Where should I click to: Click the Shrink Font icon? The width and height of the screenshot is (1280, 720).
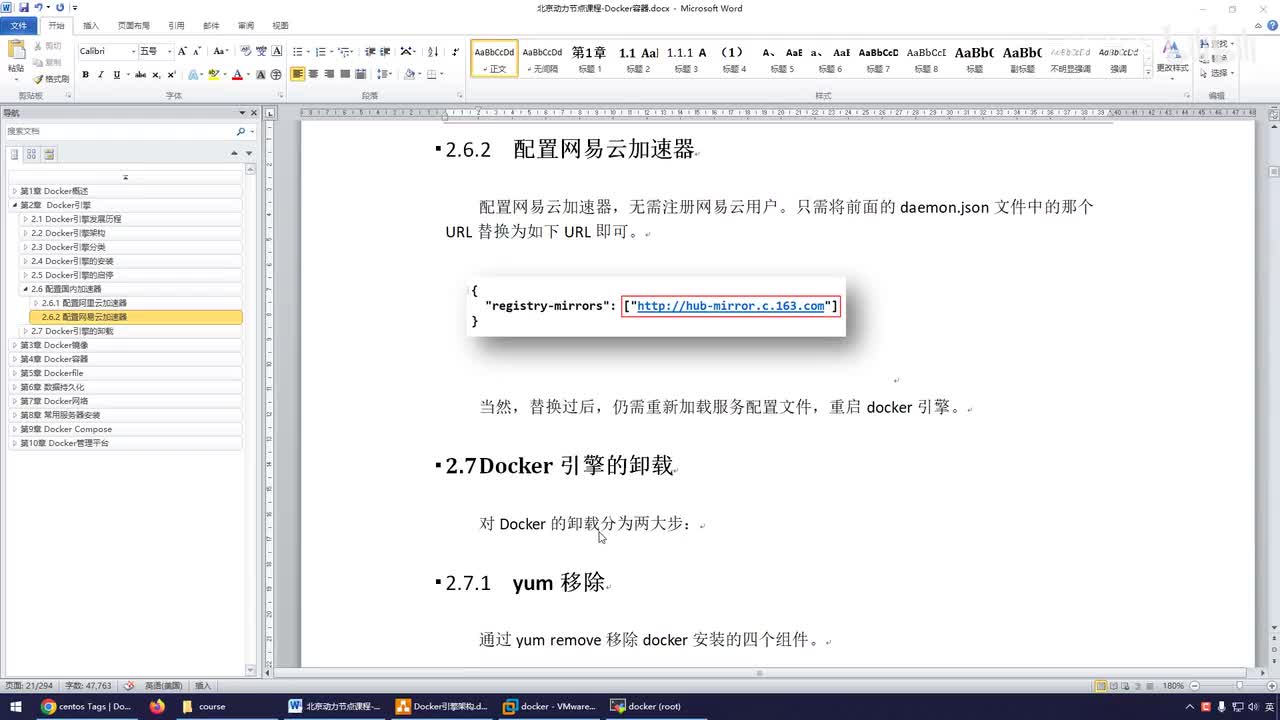coord(197,51)
